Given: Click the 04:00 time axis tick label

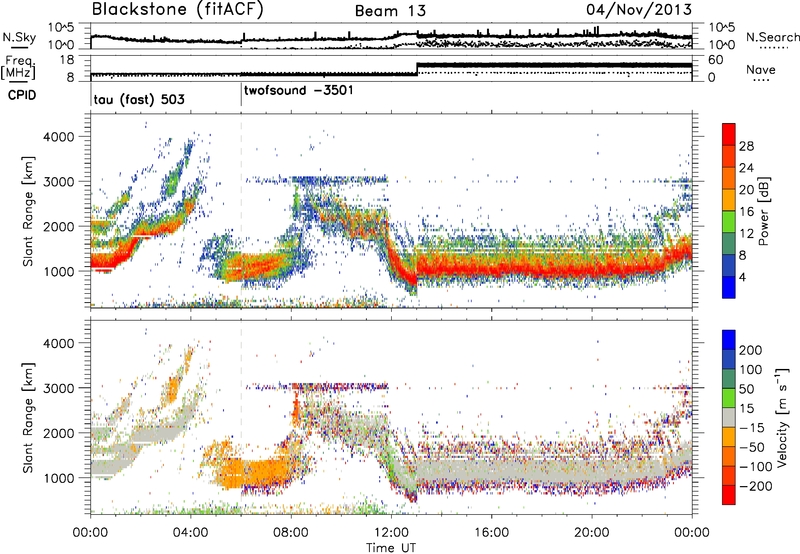Looking at the screenshot, I should pos(190,533).
